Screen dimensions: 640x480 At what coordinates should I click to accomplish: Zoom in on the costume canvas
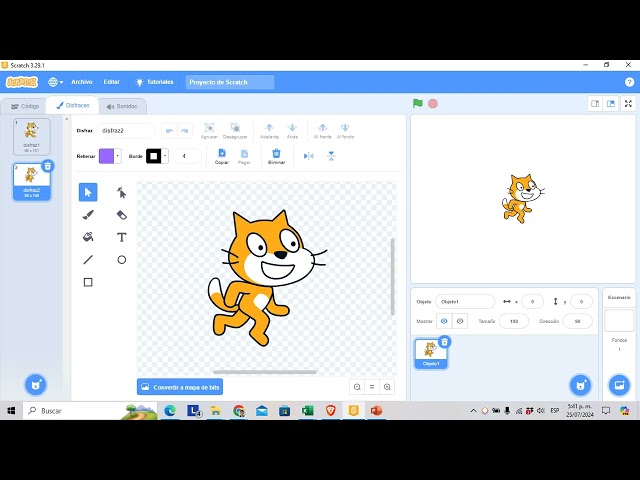387,387
